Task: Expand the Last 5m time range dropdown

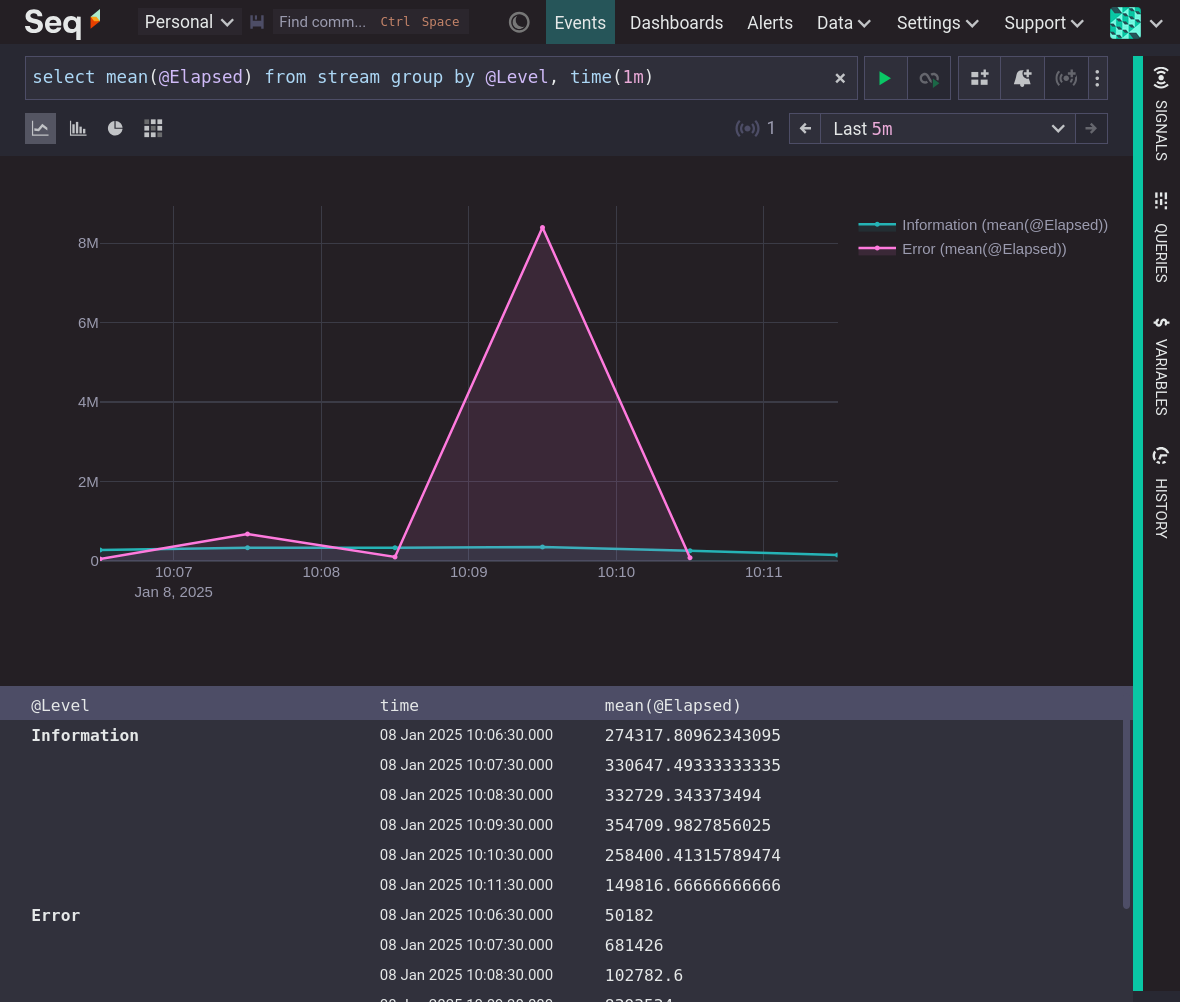Action: click(947, 129)
